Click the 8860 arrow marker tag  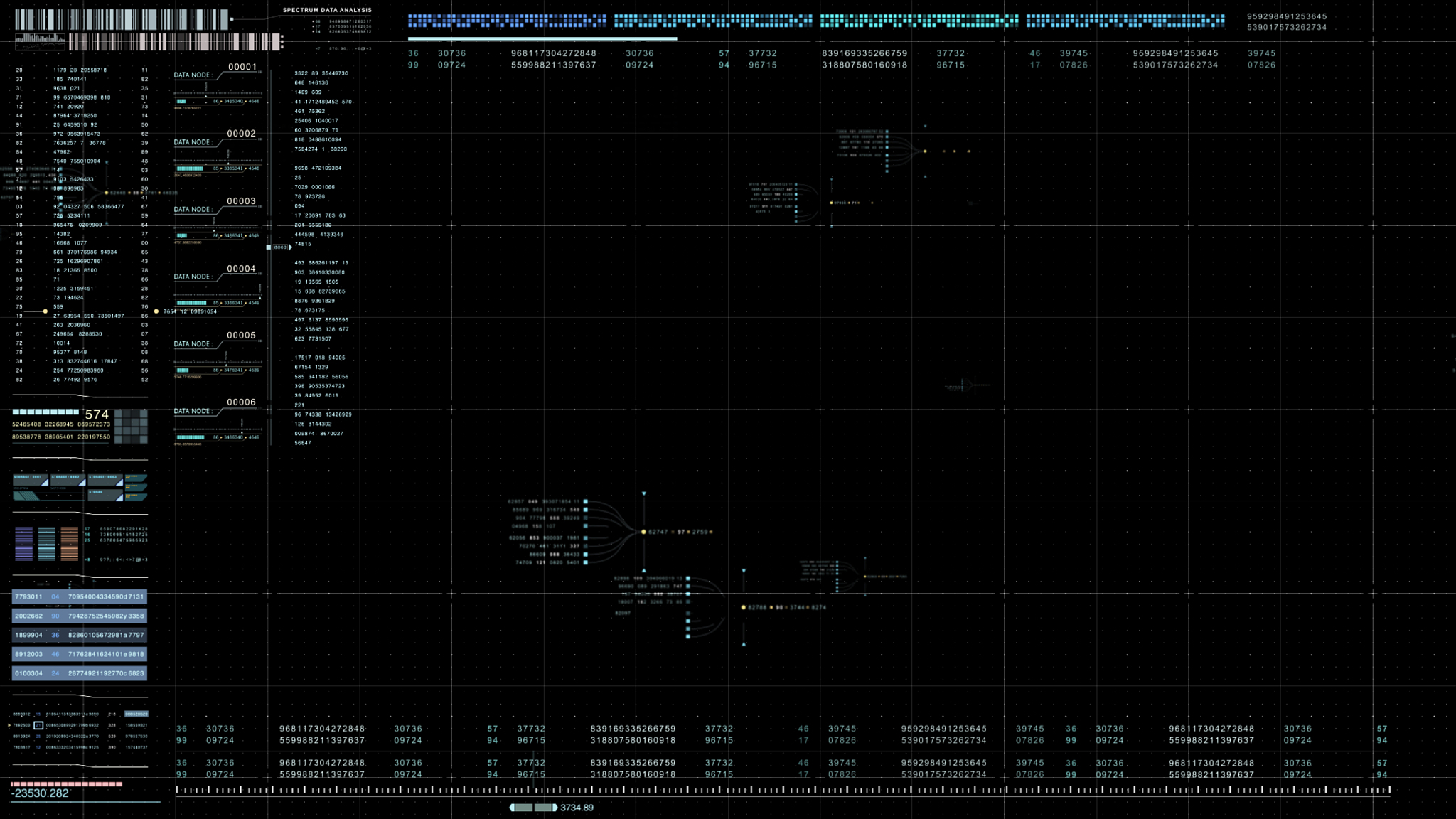pos(280,247)
